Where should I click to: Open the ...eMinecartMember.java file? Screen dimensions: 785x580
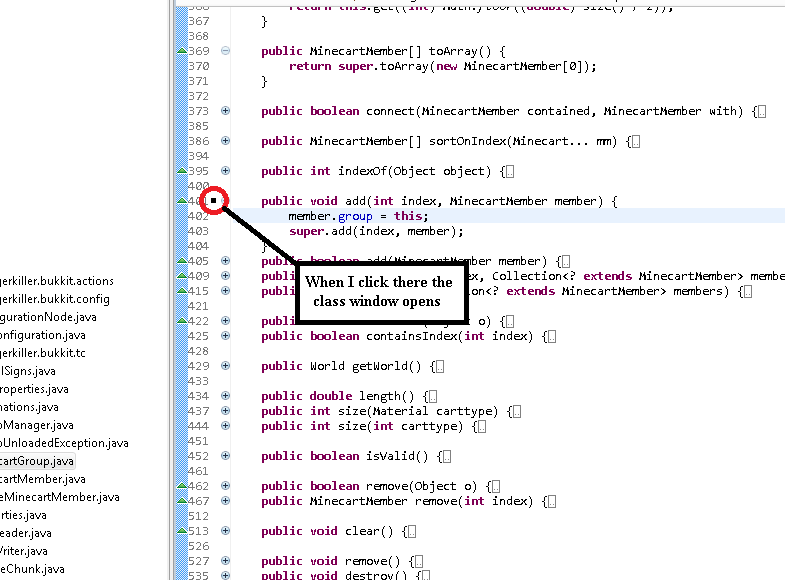point(60,497)
